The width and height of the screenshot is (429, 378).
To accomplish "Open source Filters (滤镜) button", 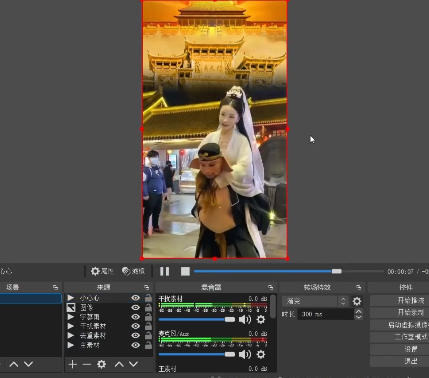I will pyautogui.click(x=133, y=271).
